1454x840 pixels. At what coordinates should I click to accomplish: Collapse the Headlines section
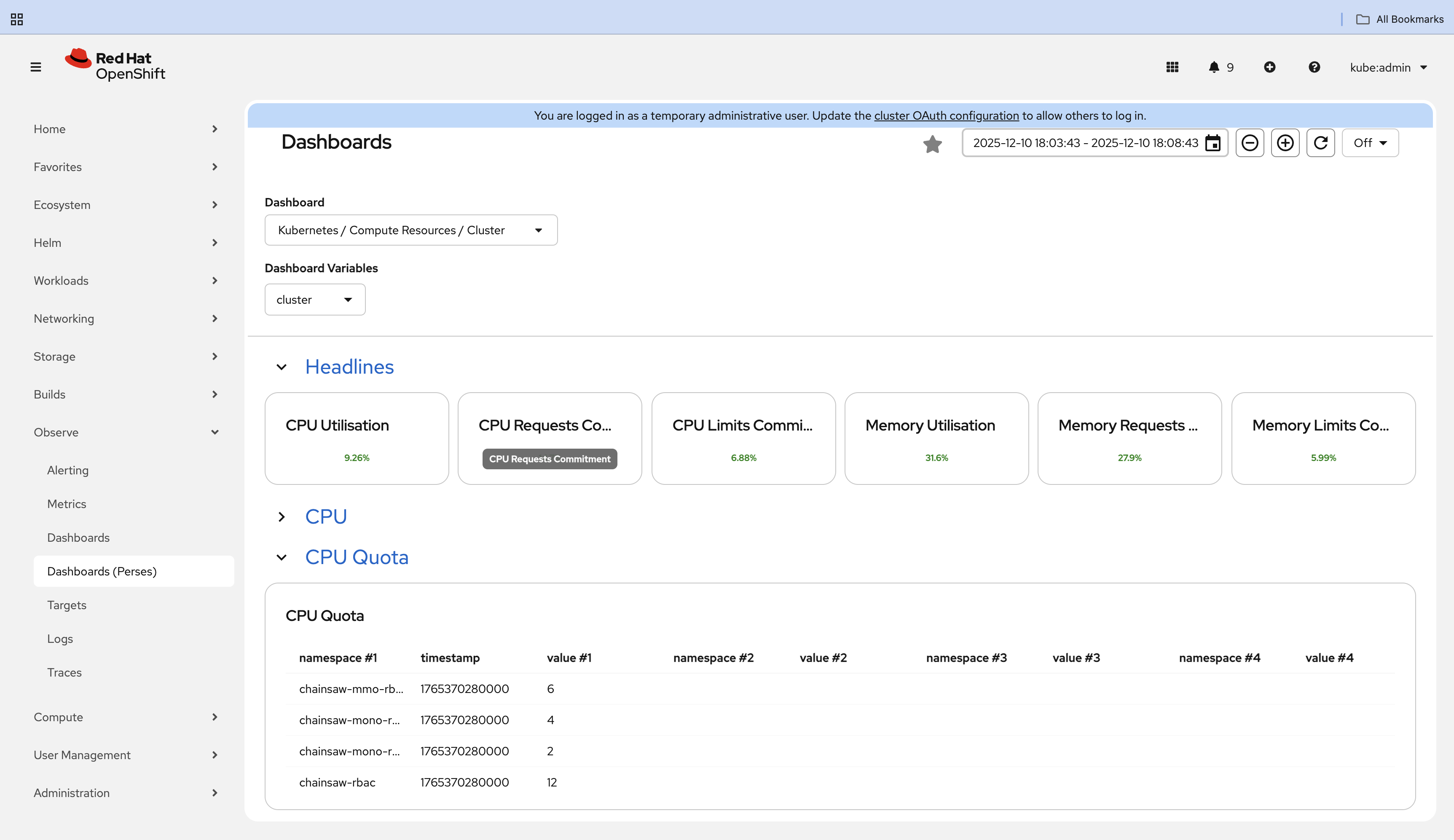point(282,367)
